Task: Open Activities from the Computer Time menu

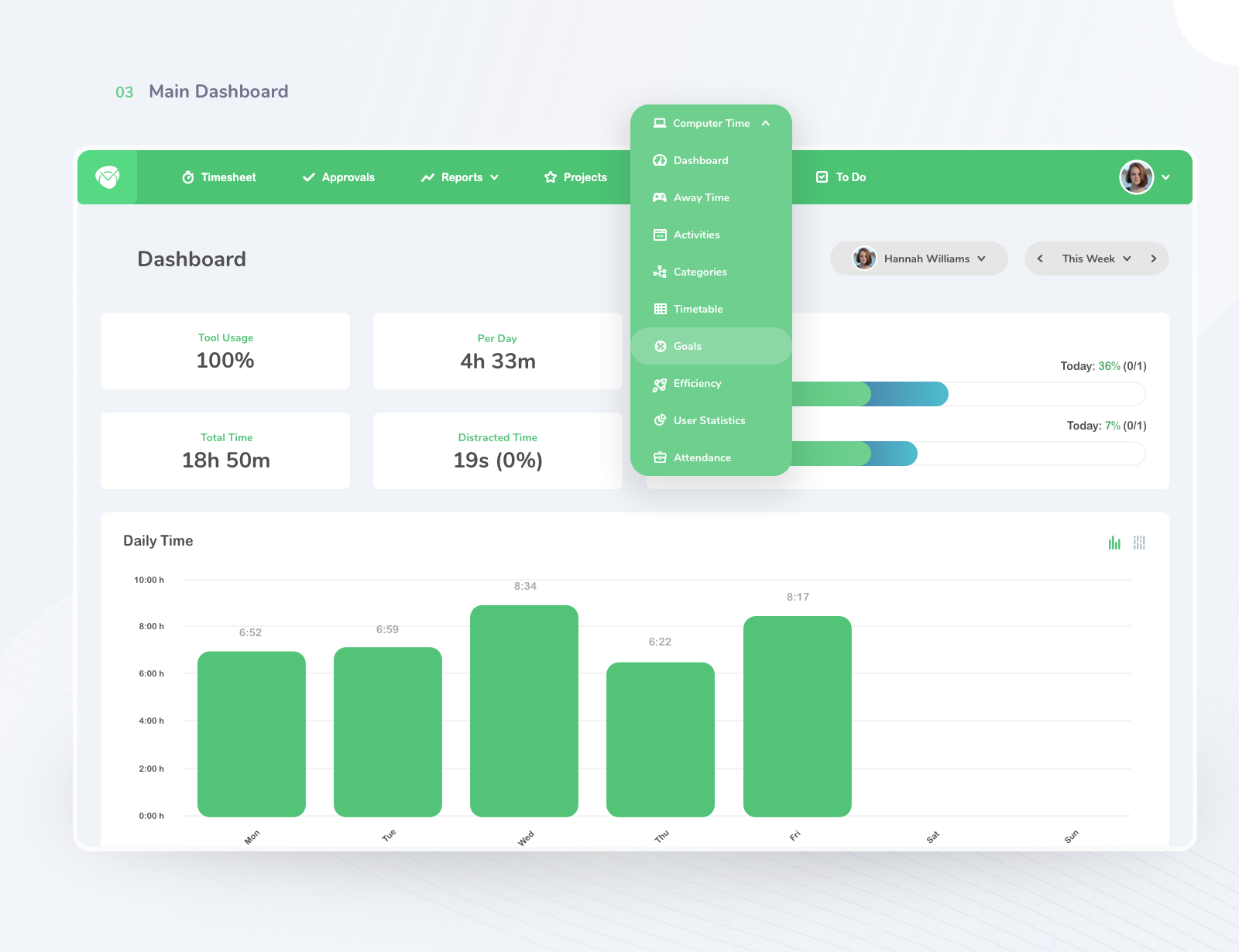Action: click(696, 235)
